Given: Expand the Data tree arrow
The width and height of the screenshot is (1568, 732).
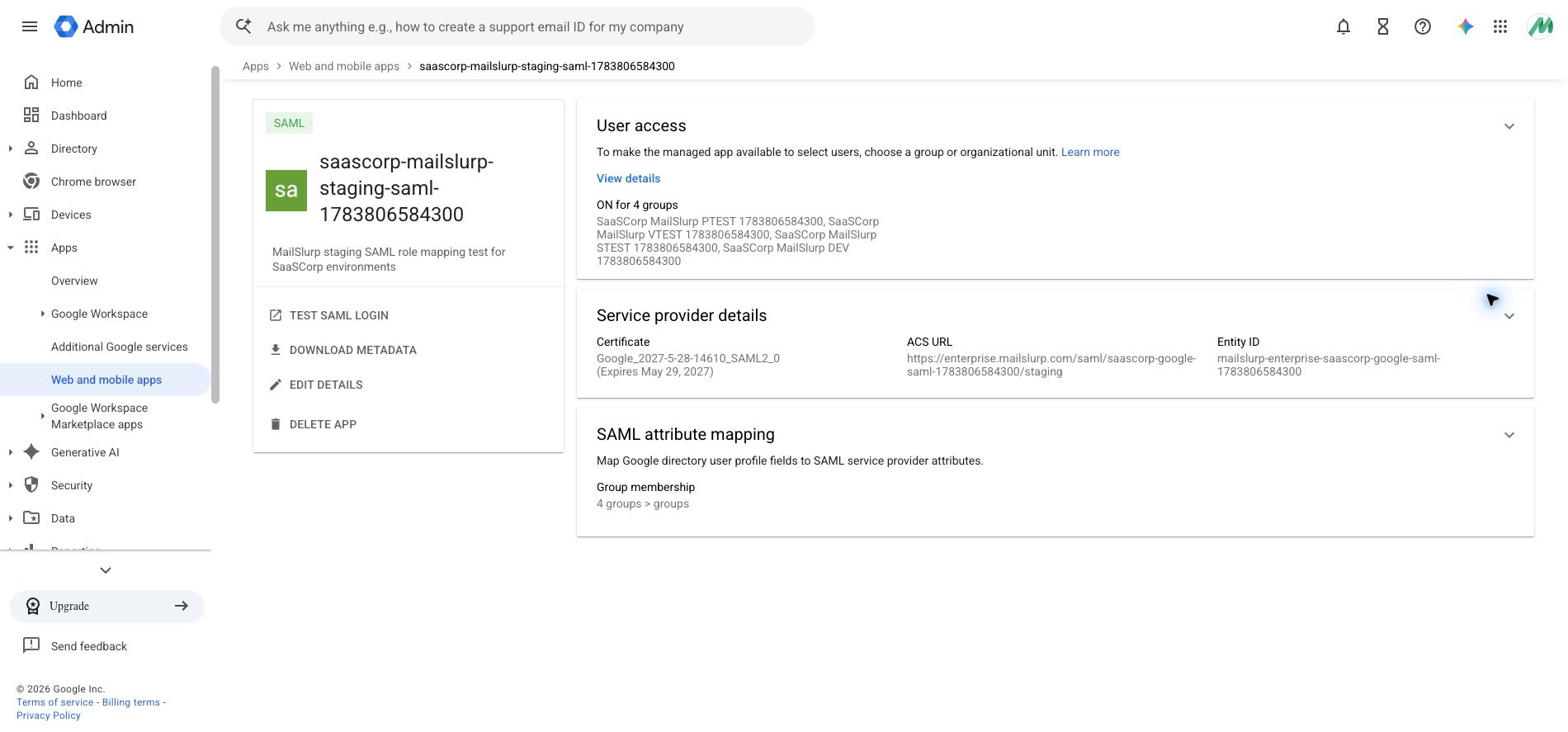Looking at the screenshot, I should 10,518.
